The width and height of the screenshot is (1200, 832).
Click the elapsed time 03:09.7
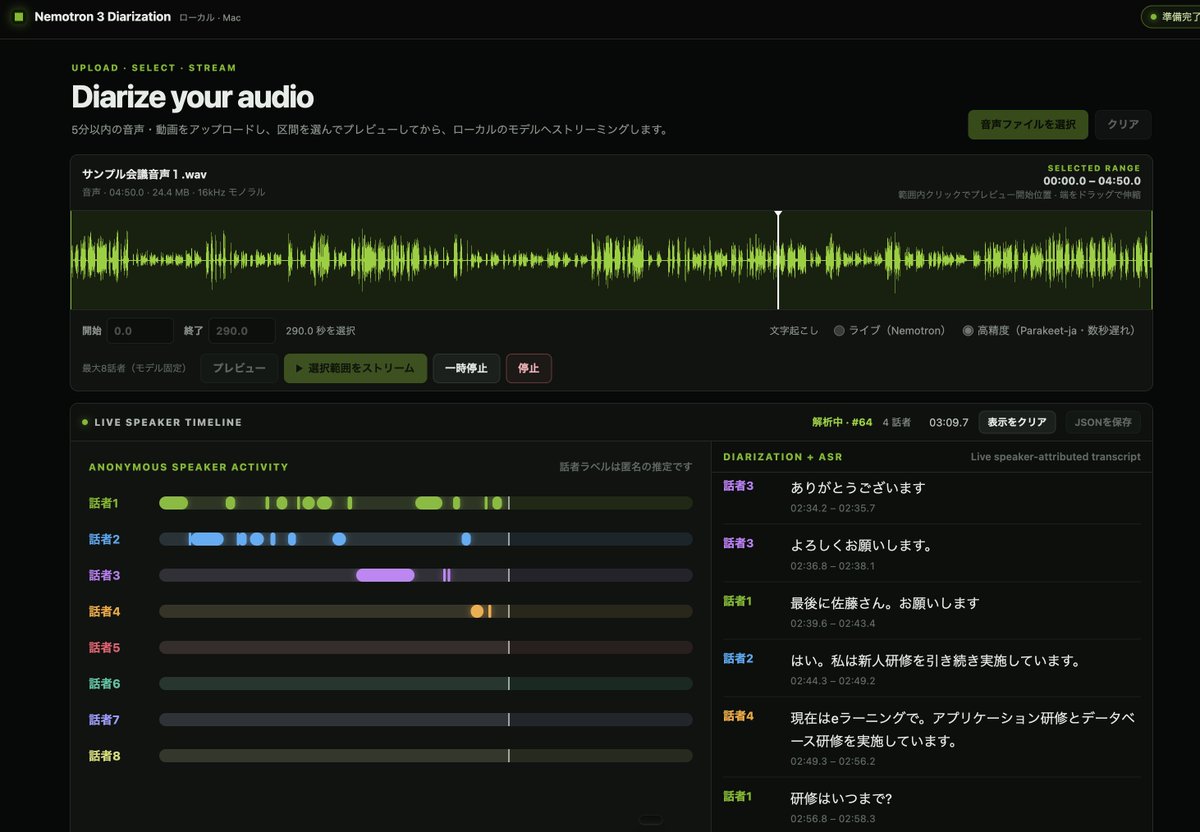(948, 422)
